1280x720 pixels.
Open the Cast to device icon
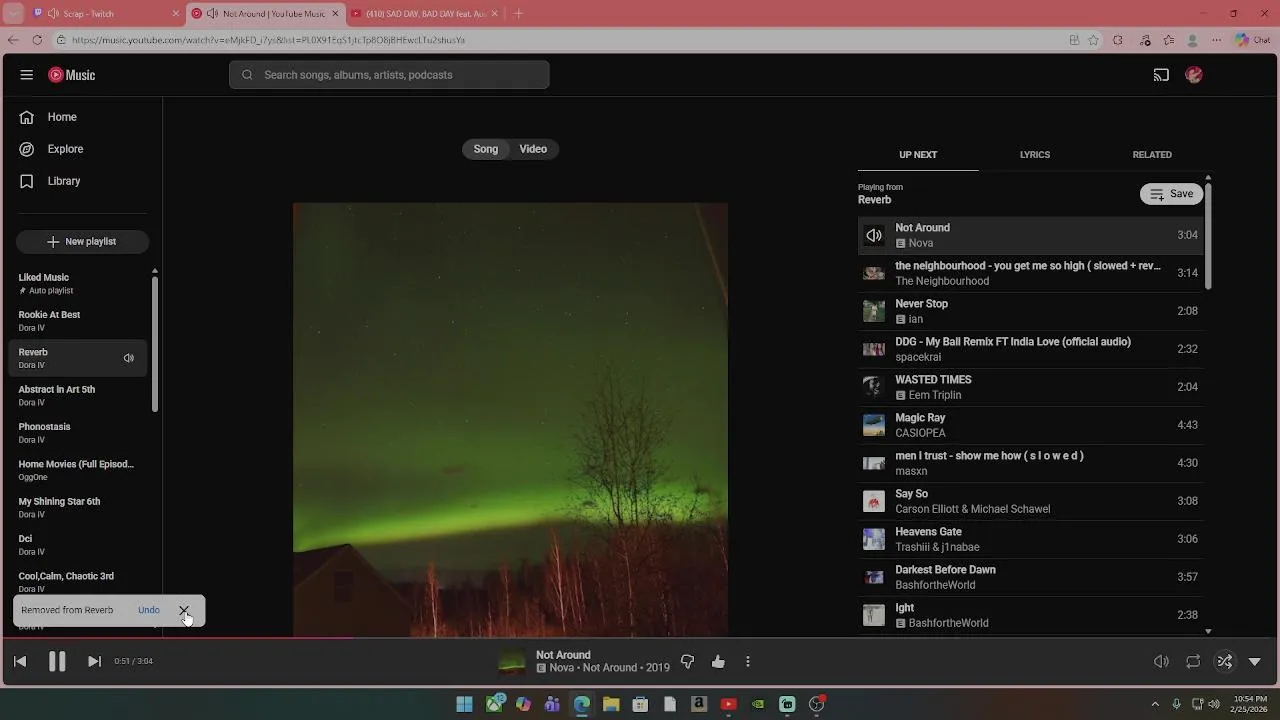click(x=1161, y=75)
